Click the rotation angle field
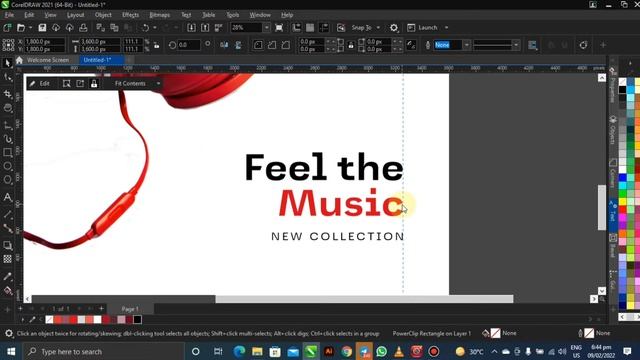Viewport: 640px width, 360px height. point(189,45)
